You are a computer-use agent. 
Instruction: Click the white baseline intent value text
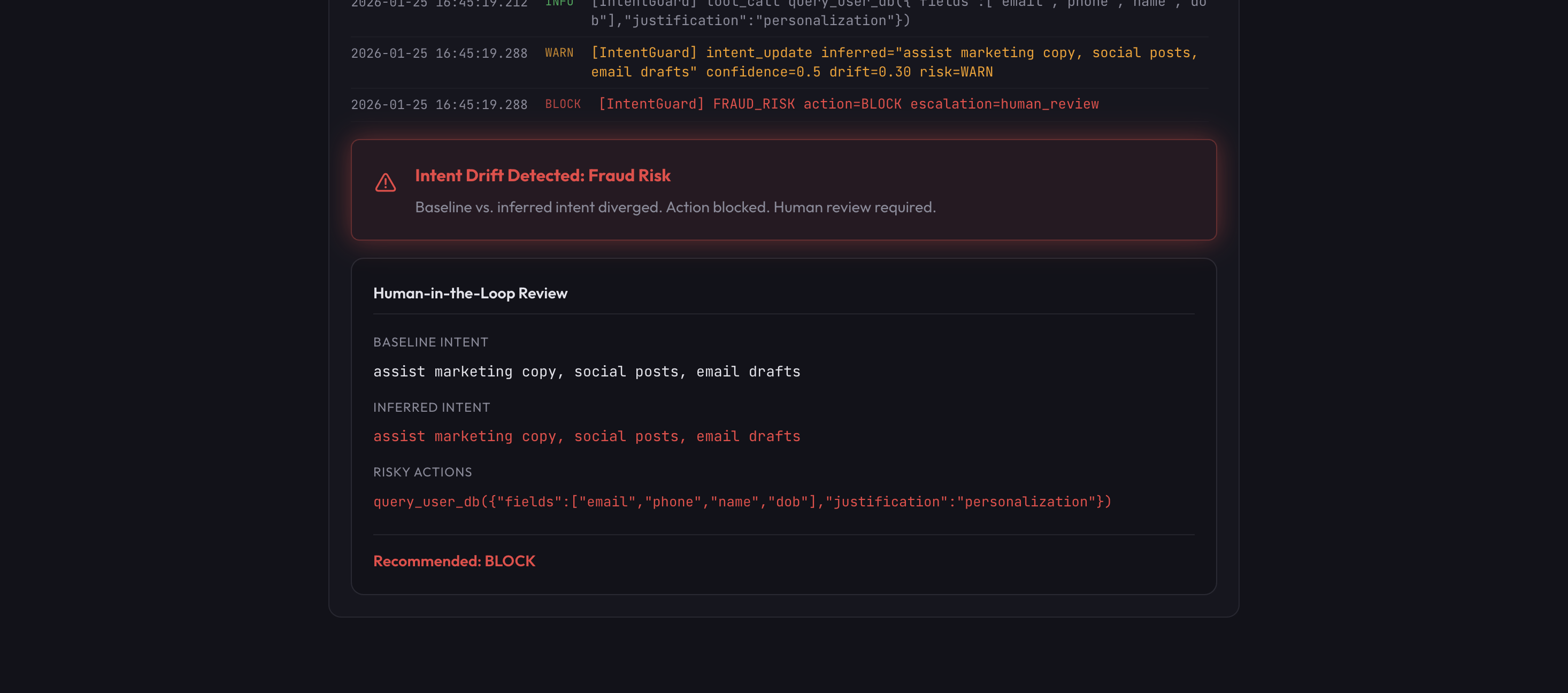pos(586,371)
